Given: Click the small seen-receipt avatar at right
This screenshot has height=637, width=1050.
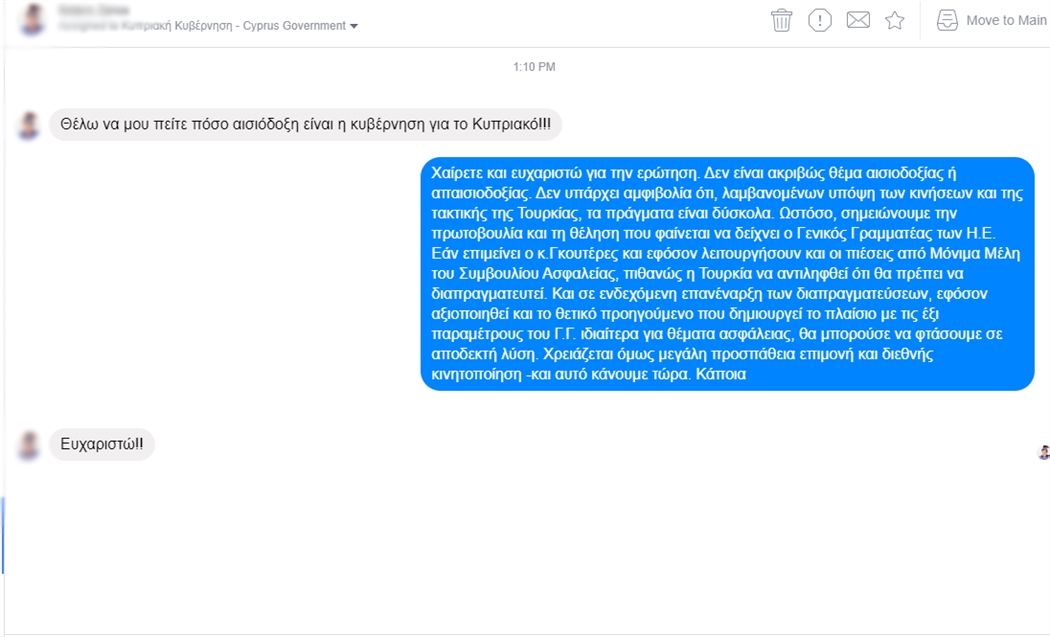Looking at the screenshot, I should [x=1043, y=453].
